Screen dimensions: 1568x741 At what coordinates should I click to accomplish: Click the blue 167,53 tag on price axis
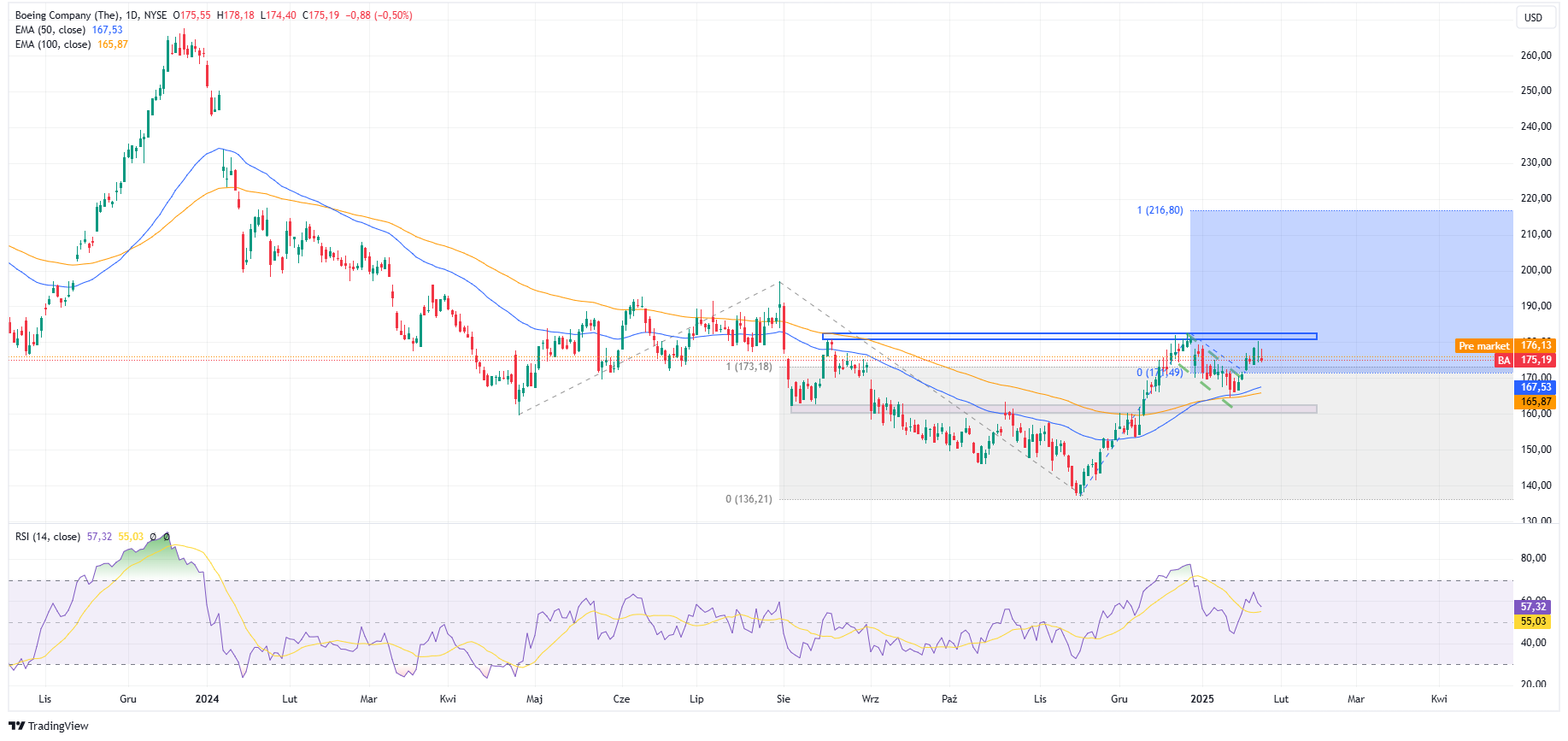click(1536, 388)
